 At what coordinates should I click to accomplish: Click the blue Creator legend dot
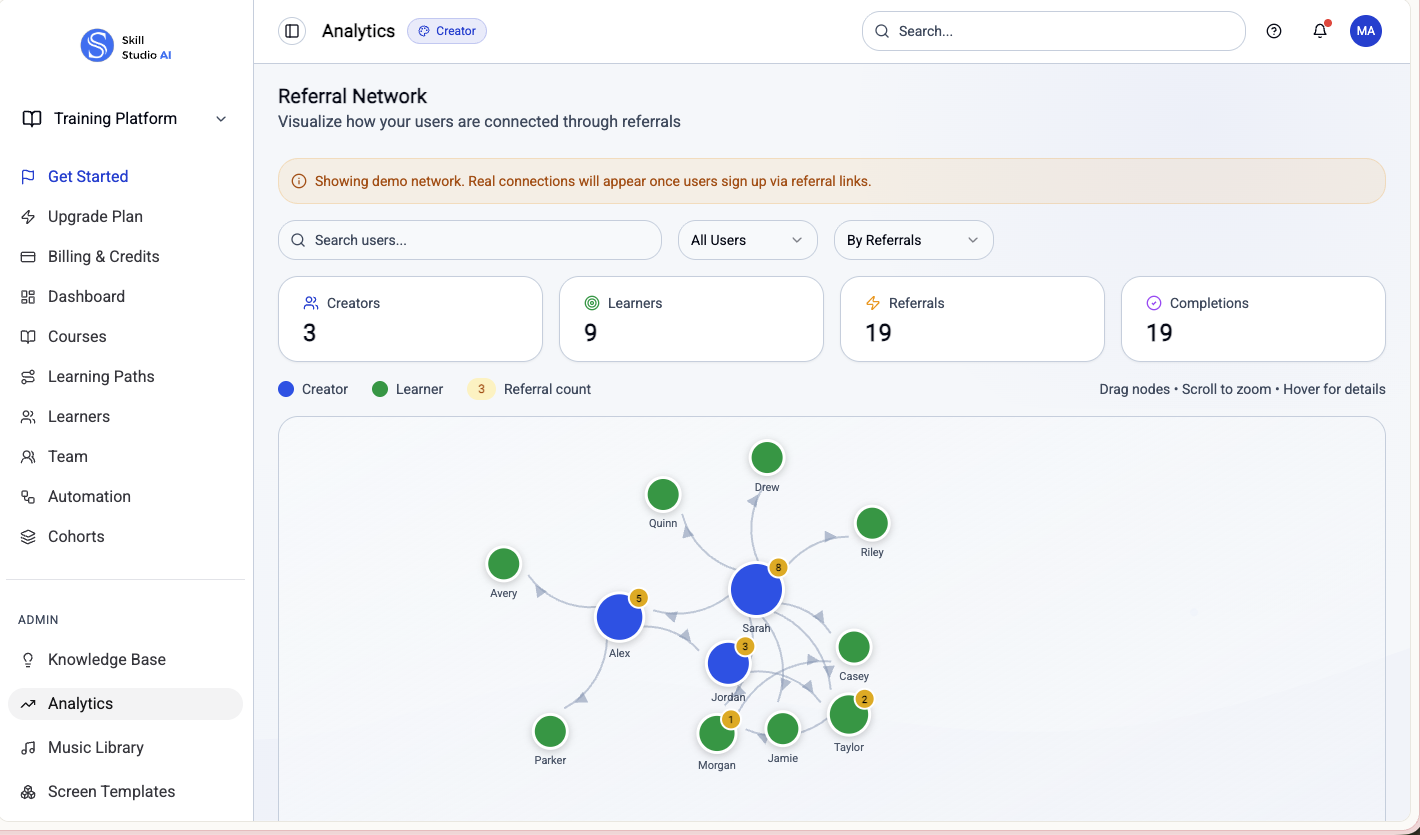(x=286, y=389)
